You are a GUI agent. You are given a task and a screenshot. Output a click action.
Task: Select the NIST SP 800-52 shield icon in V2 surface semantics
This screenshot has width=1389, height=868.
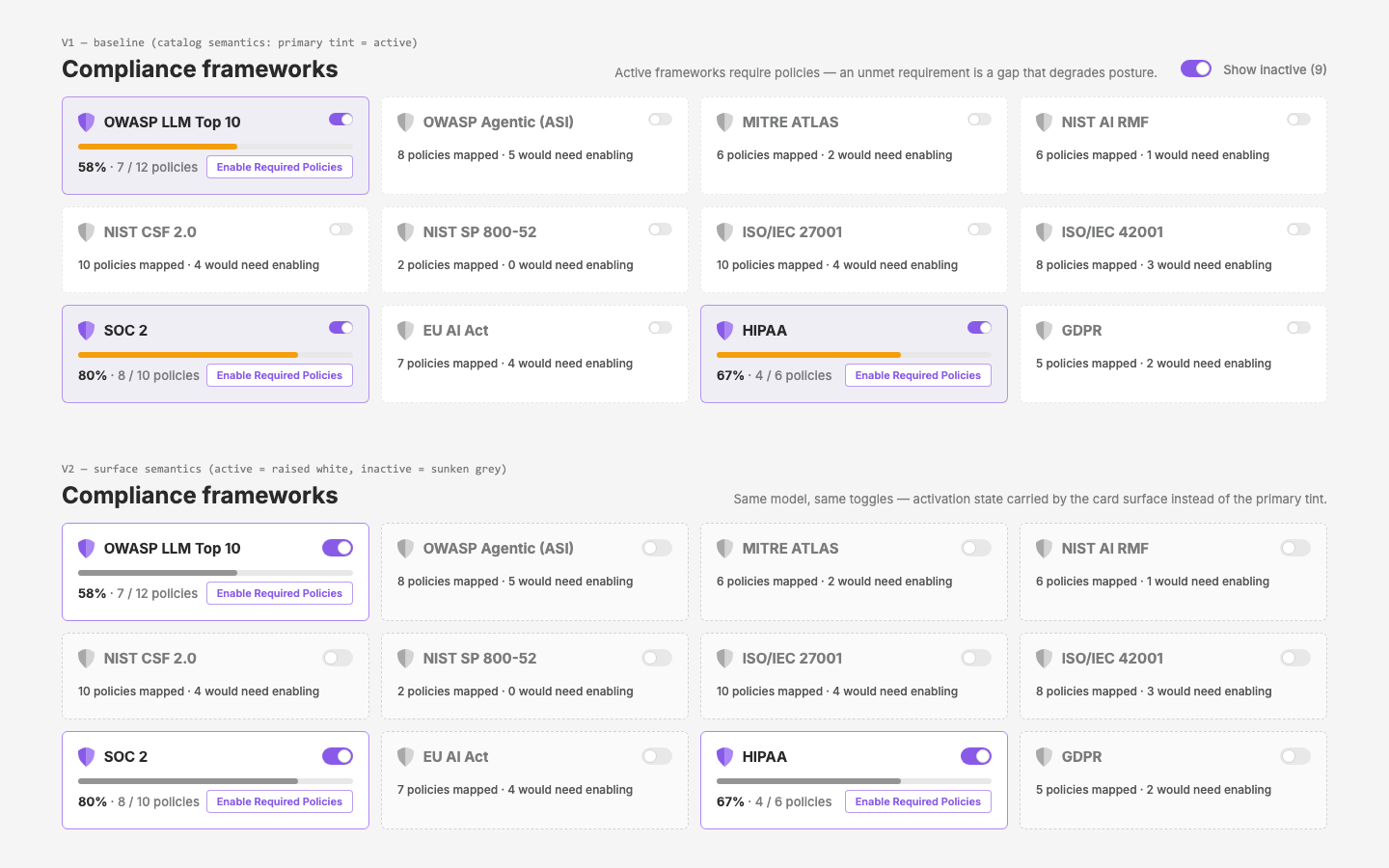[x=405, y=659]
